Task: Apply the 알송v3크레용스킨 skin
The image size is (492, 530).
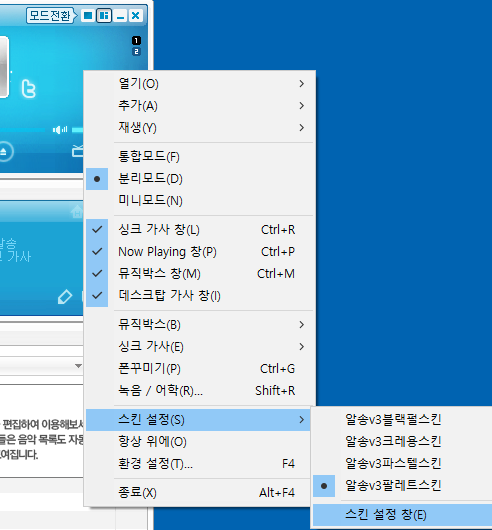Action: pyautogui.click(x=402, y=441)
